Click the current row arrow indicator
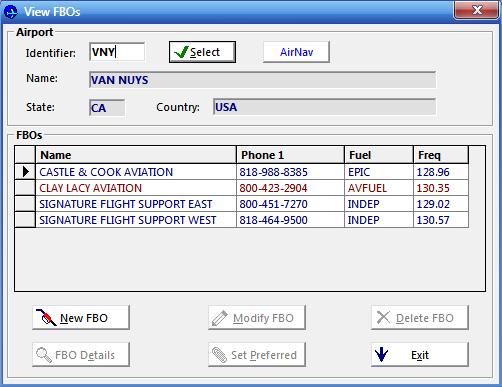 (x=26, y=172)
